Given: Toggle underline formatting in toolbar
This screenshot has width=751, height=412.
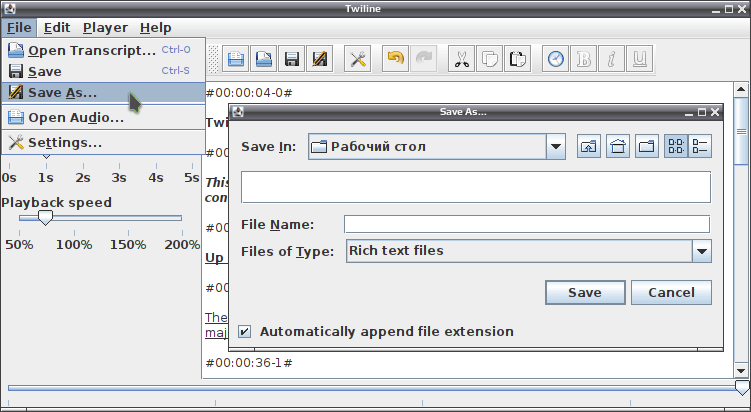Looking at the screenshot, I should point(639,59).
